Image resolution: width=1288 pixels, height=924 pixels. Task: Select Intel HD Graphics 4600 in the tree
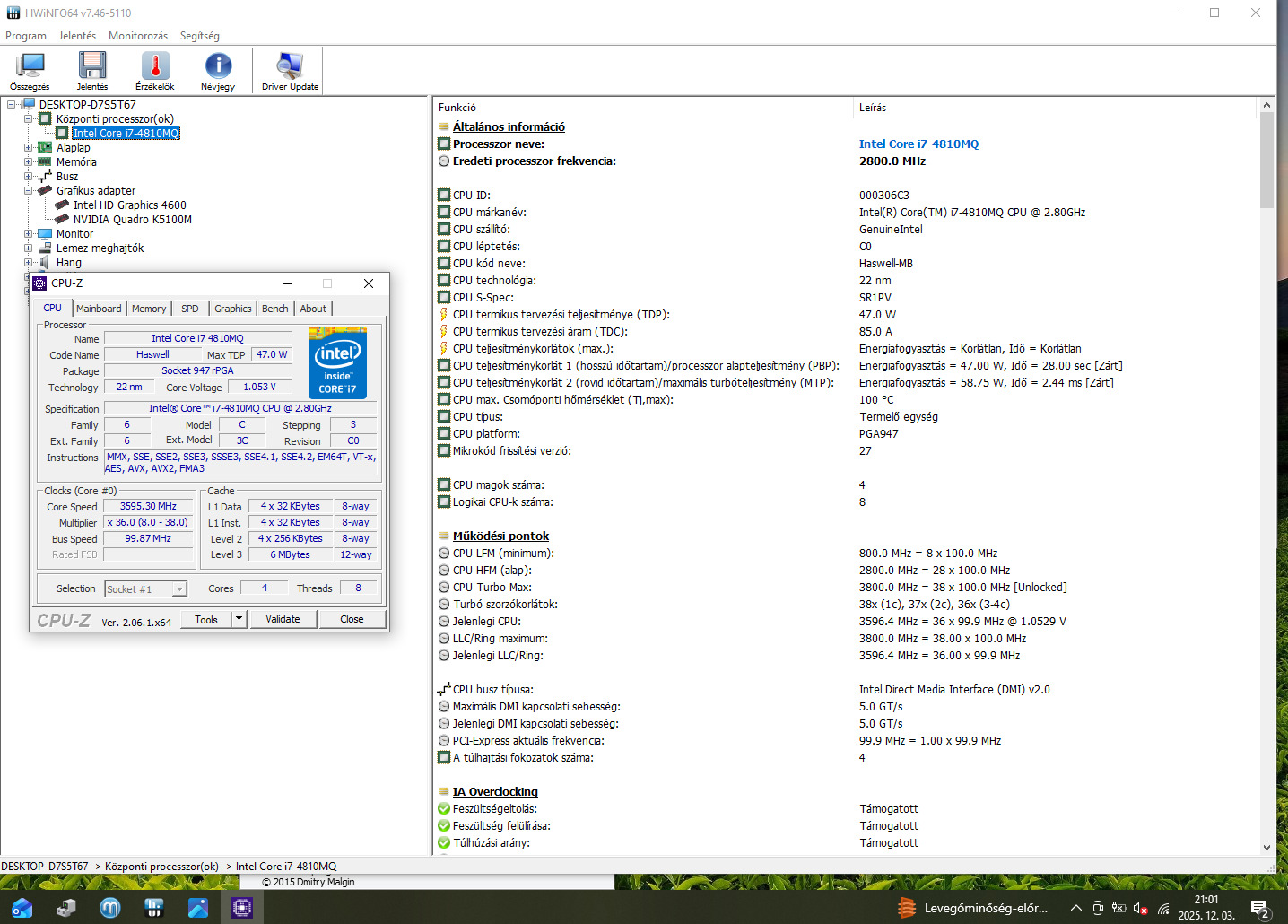point(129,205)
